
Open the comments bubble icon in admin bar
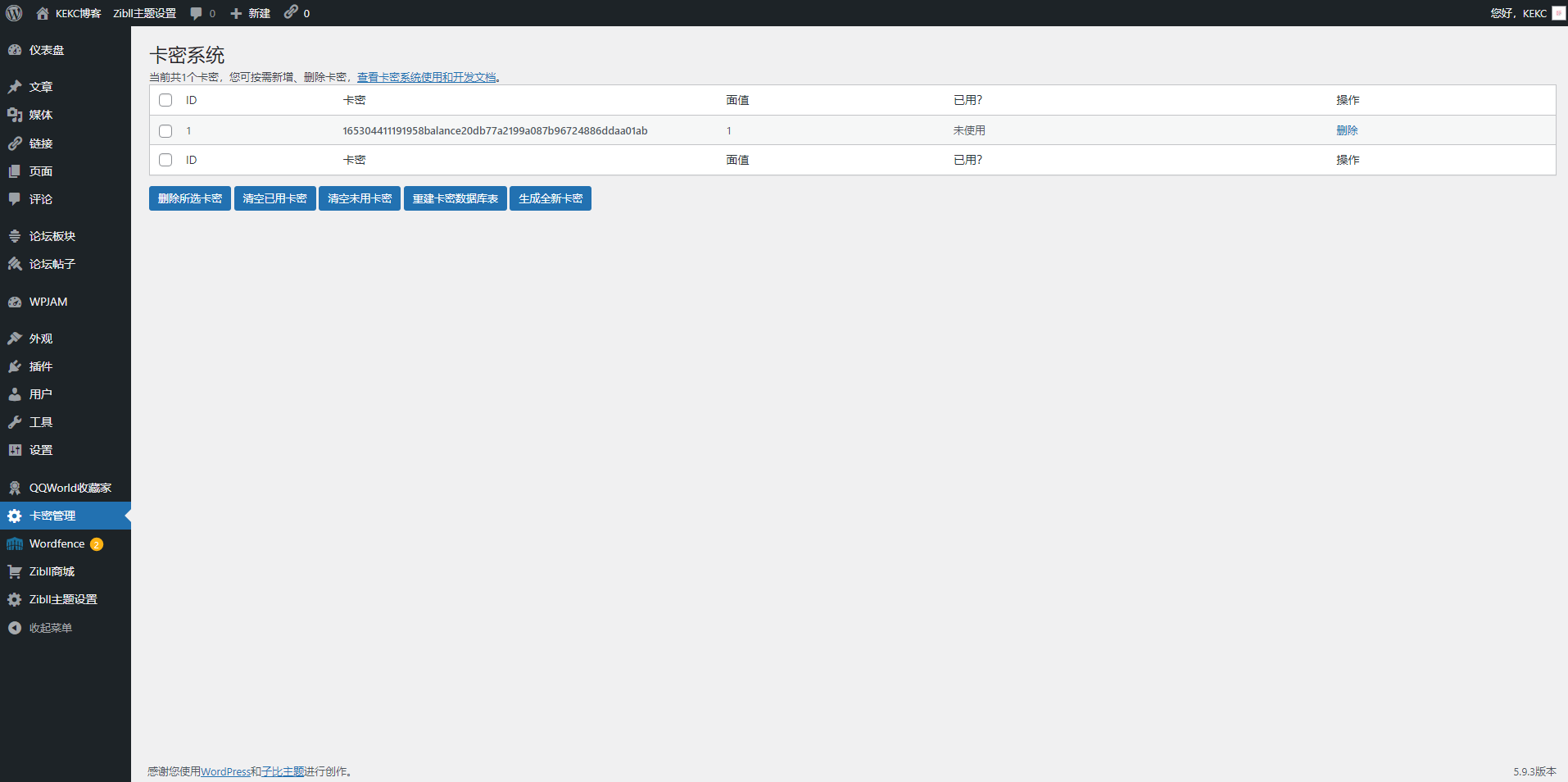[x=196, y=13]
